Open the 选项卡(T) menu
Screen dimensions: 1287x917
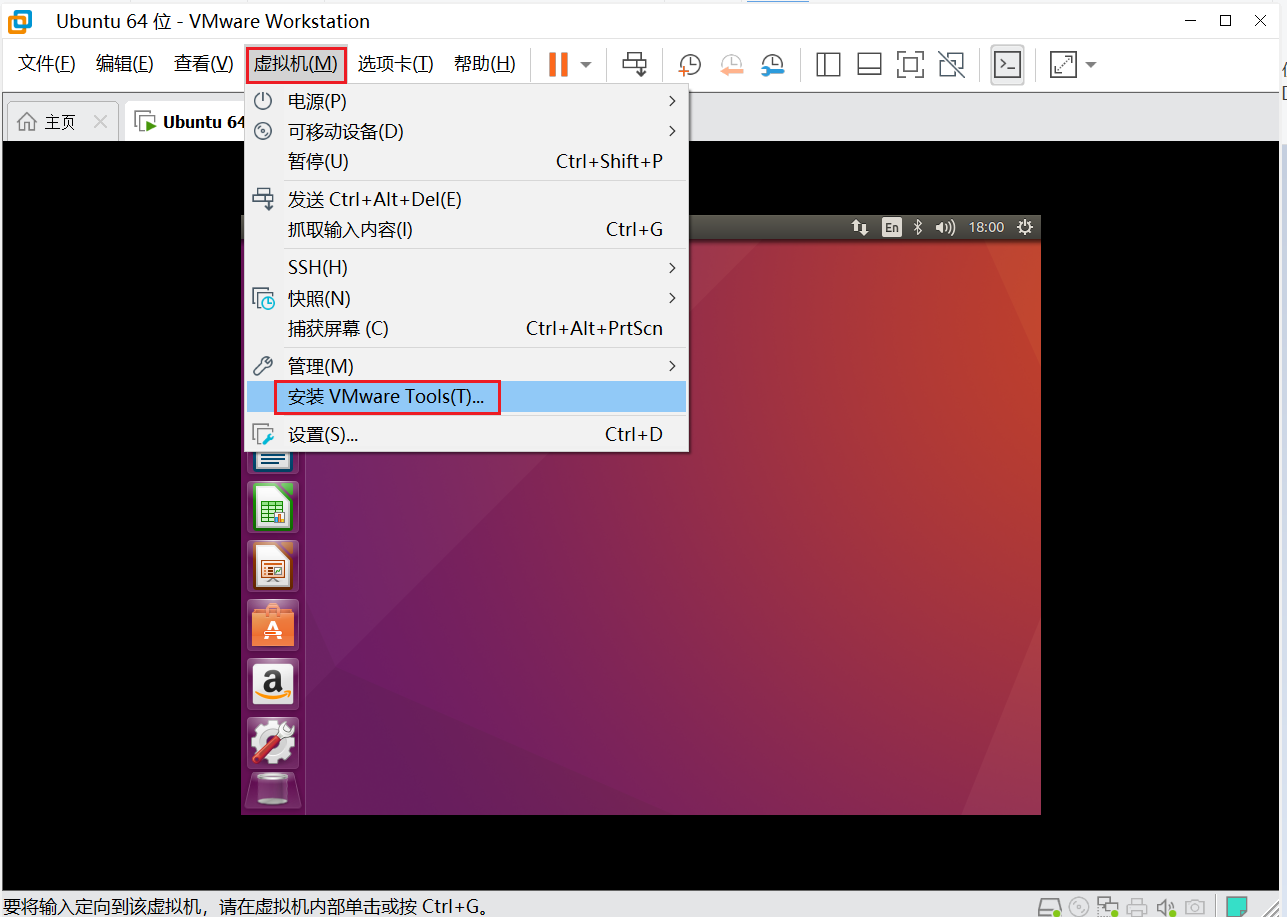(x=395, y=64)
